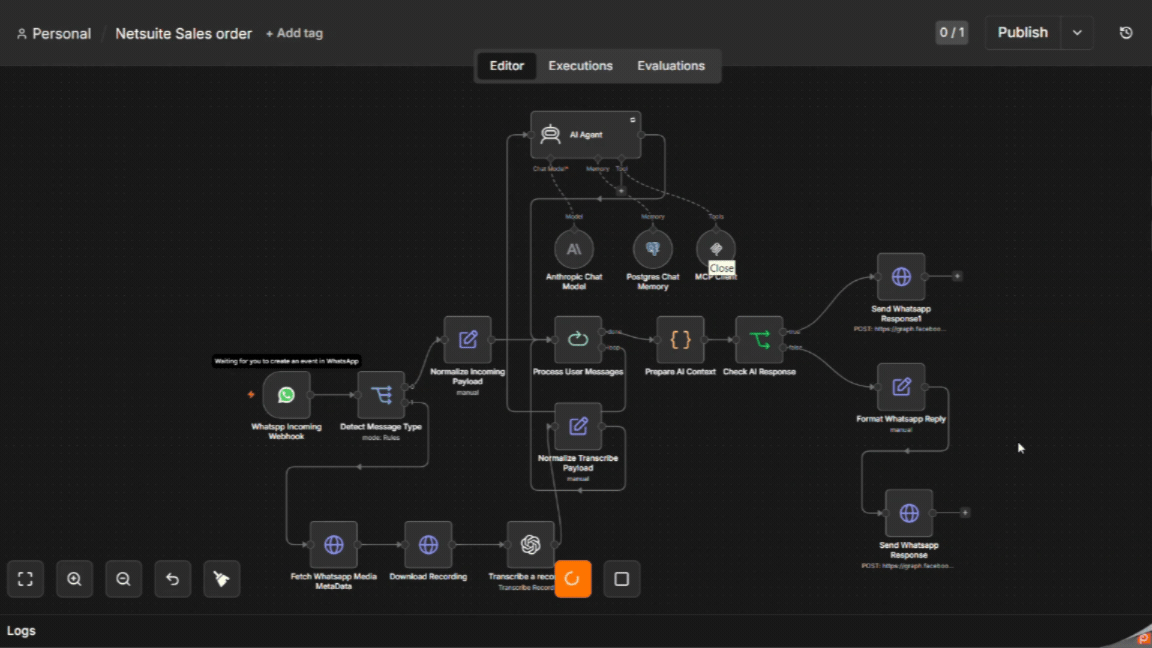Select the MCP Client tool node
The width and height of the screenshot is (1152, 648).
(x=716, y=248)
